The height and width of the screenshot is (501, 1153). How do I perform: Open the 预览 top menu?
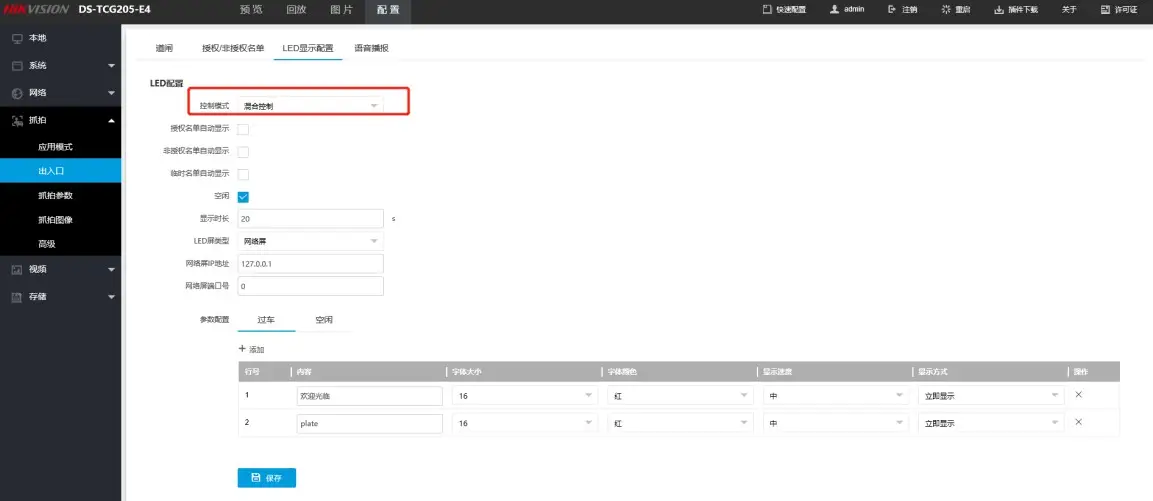[251, 9]
